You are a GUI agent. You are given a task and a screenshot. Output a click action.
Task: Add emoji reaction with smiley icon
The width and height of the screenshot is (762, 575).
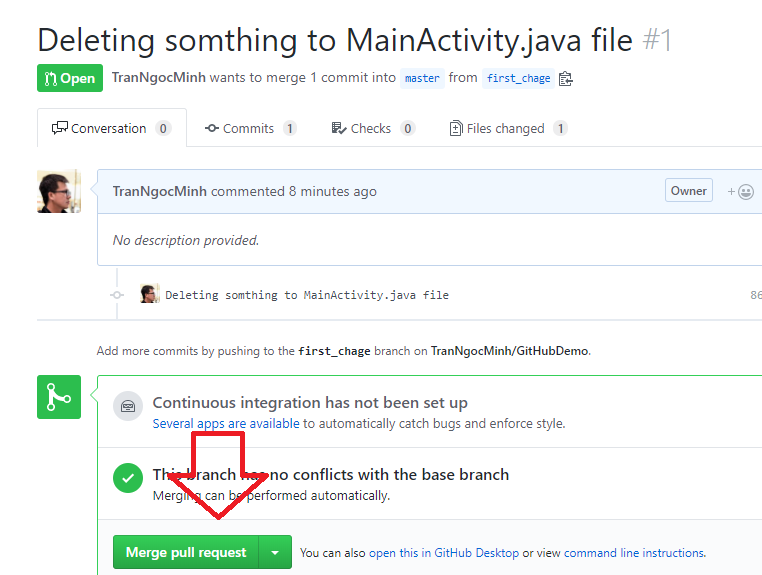[740, 192]
